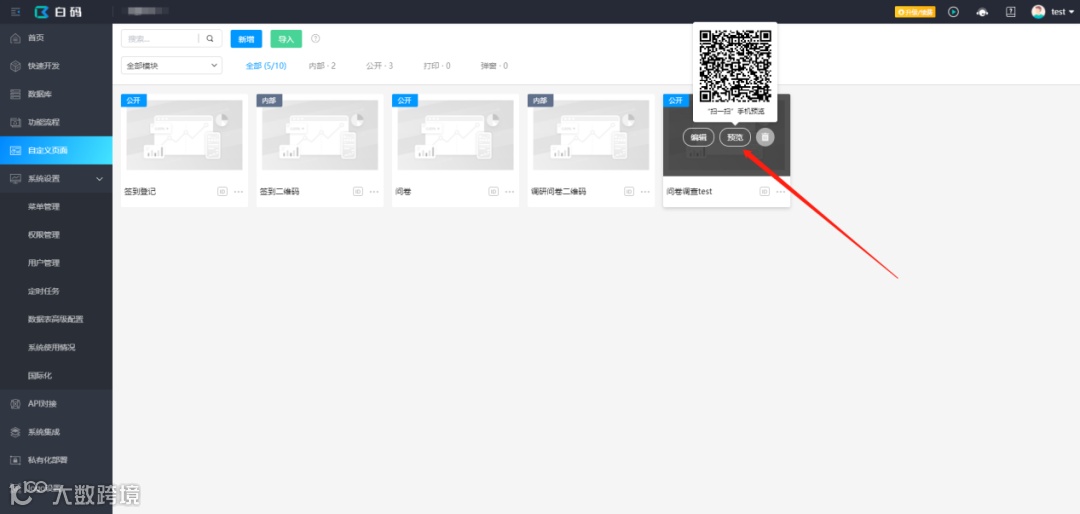
Task: Click the blue 新增 button
Action: pyautogui.click(x=246, y=39)
